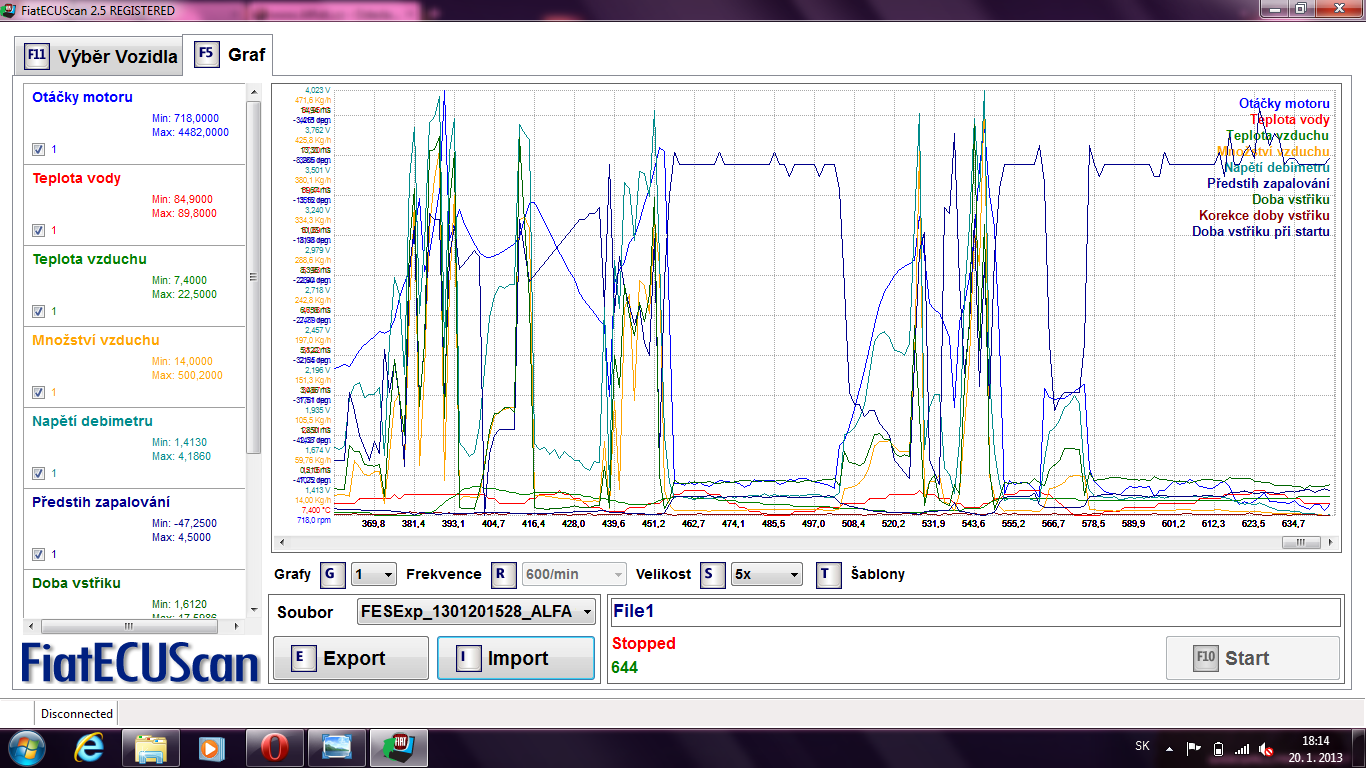The height and width of the screenshot is (768, 1366).
Task: Switch to the Výběr Vozidla tab
Action: [x=98, y=56]
